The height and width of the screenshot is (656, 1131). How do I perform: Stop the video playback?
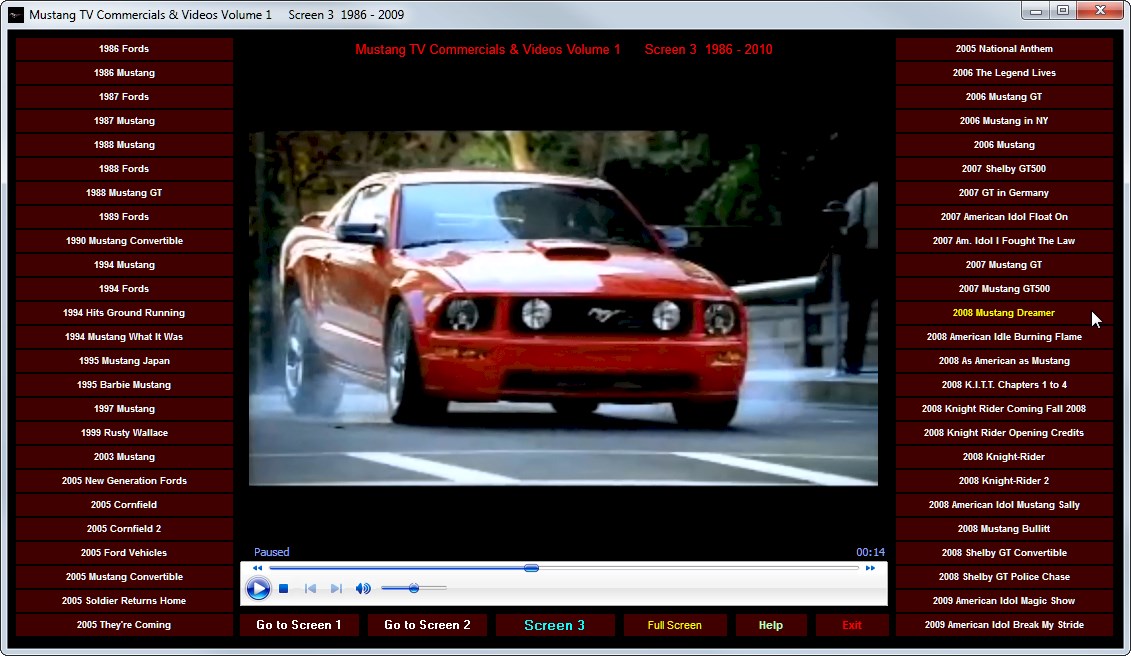tap(284, 589)
